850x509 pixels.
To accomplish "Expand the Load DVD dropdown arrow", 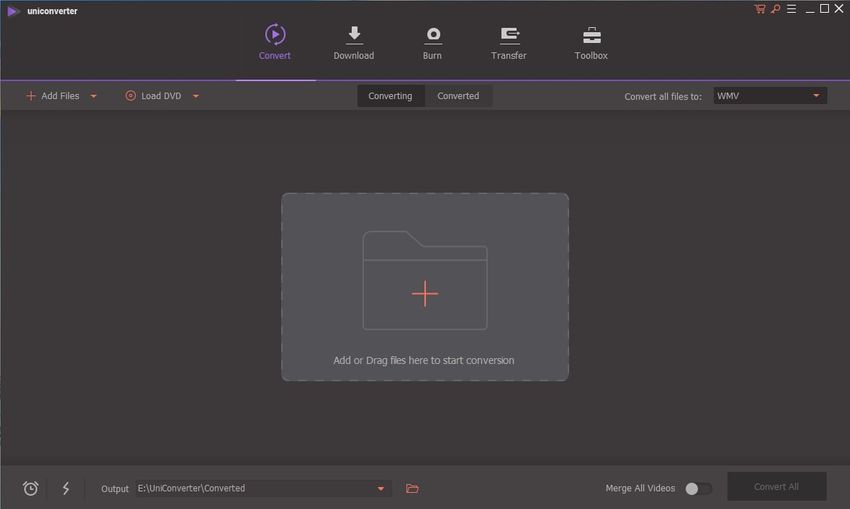I will click(196, 96).
